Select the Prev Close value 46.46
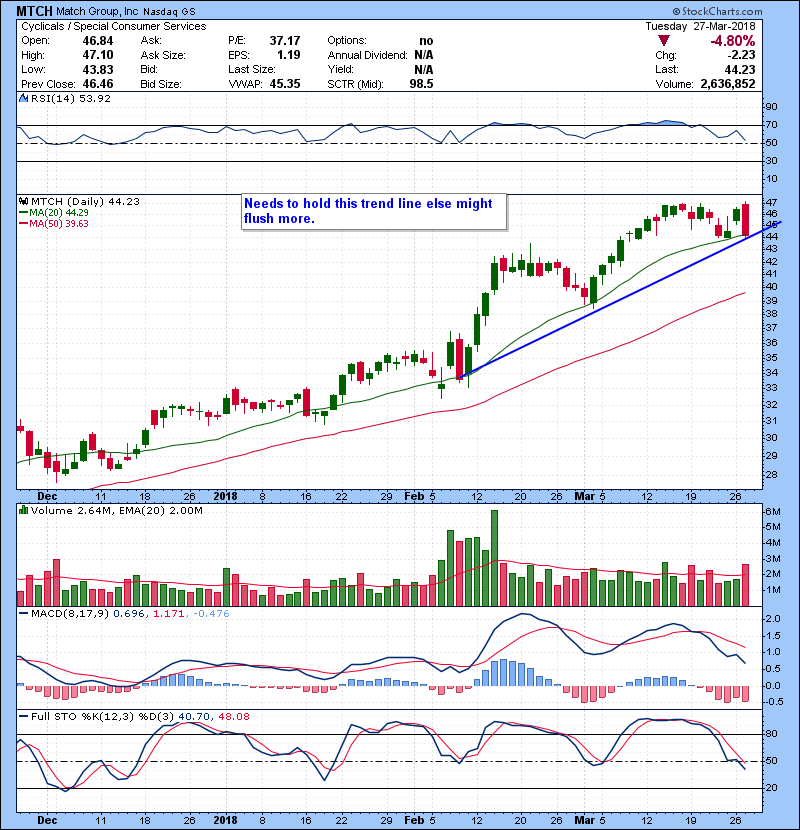This screenshot has width=800, height=830. pyautogui.click(x=97, y=84)
